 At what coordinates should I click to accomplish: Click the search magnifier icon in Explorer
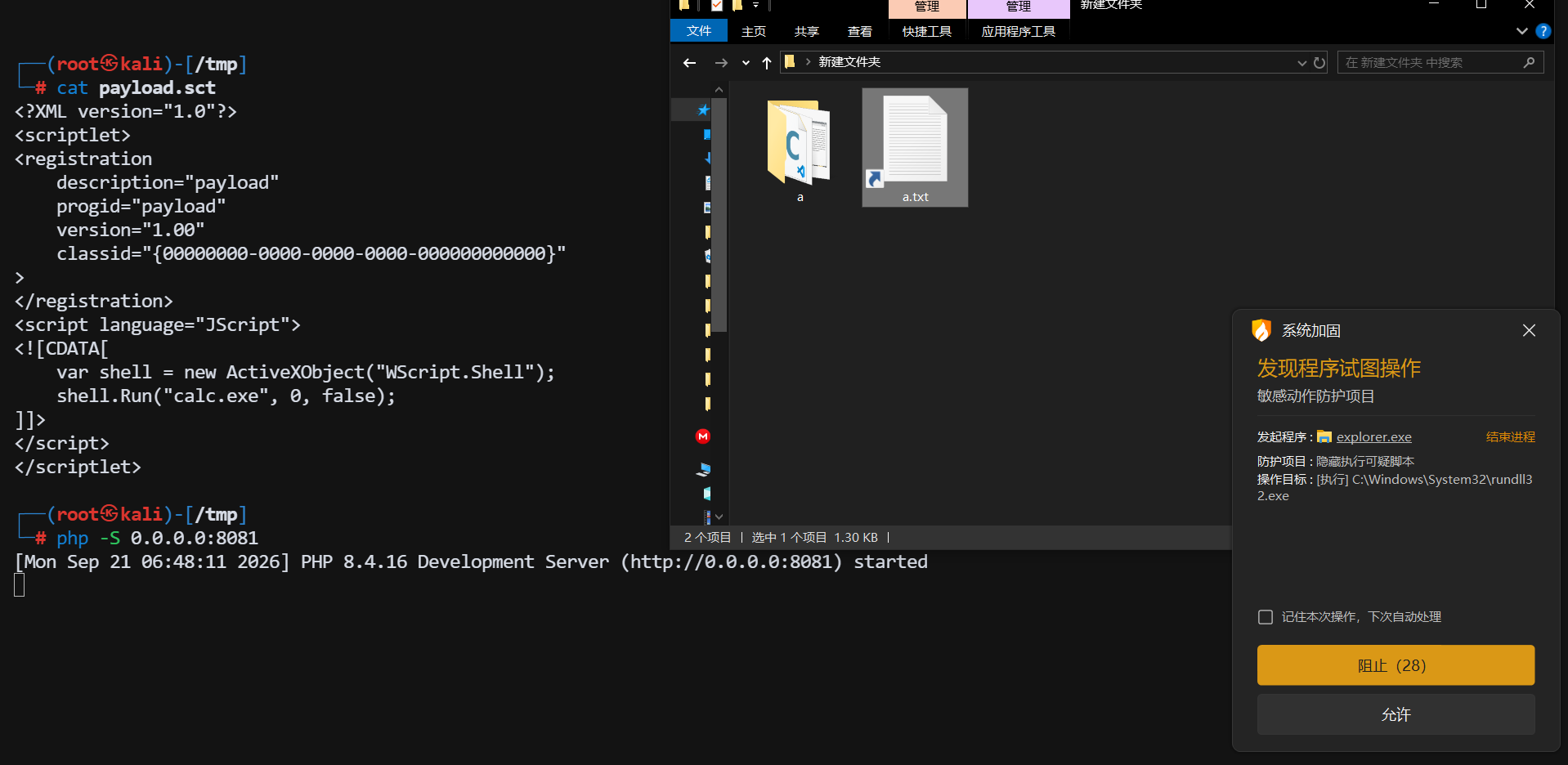[1529, 63]
